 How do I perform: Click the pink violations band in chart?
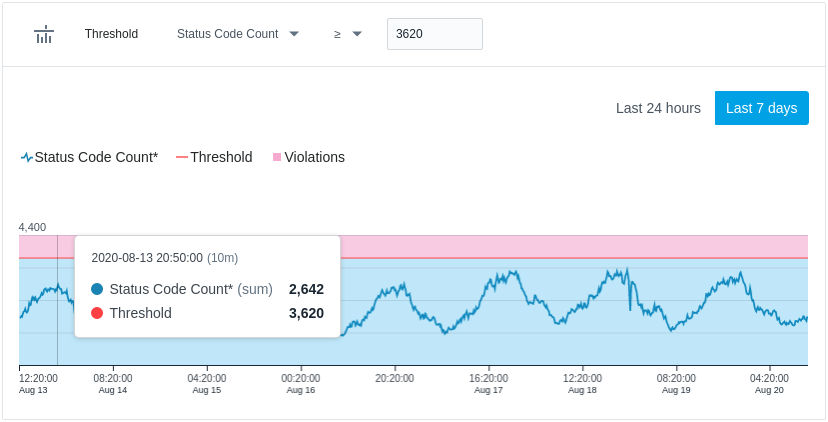click(x=573, y=247)
